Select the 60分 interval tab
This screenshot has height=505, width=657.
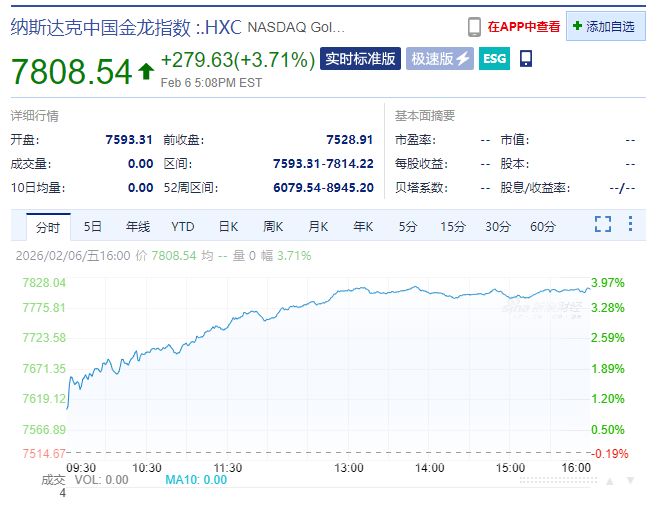pos(543,226)
